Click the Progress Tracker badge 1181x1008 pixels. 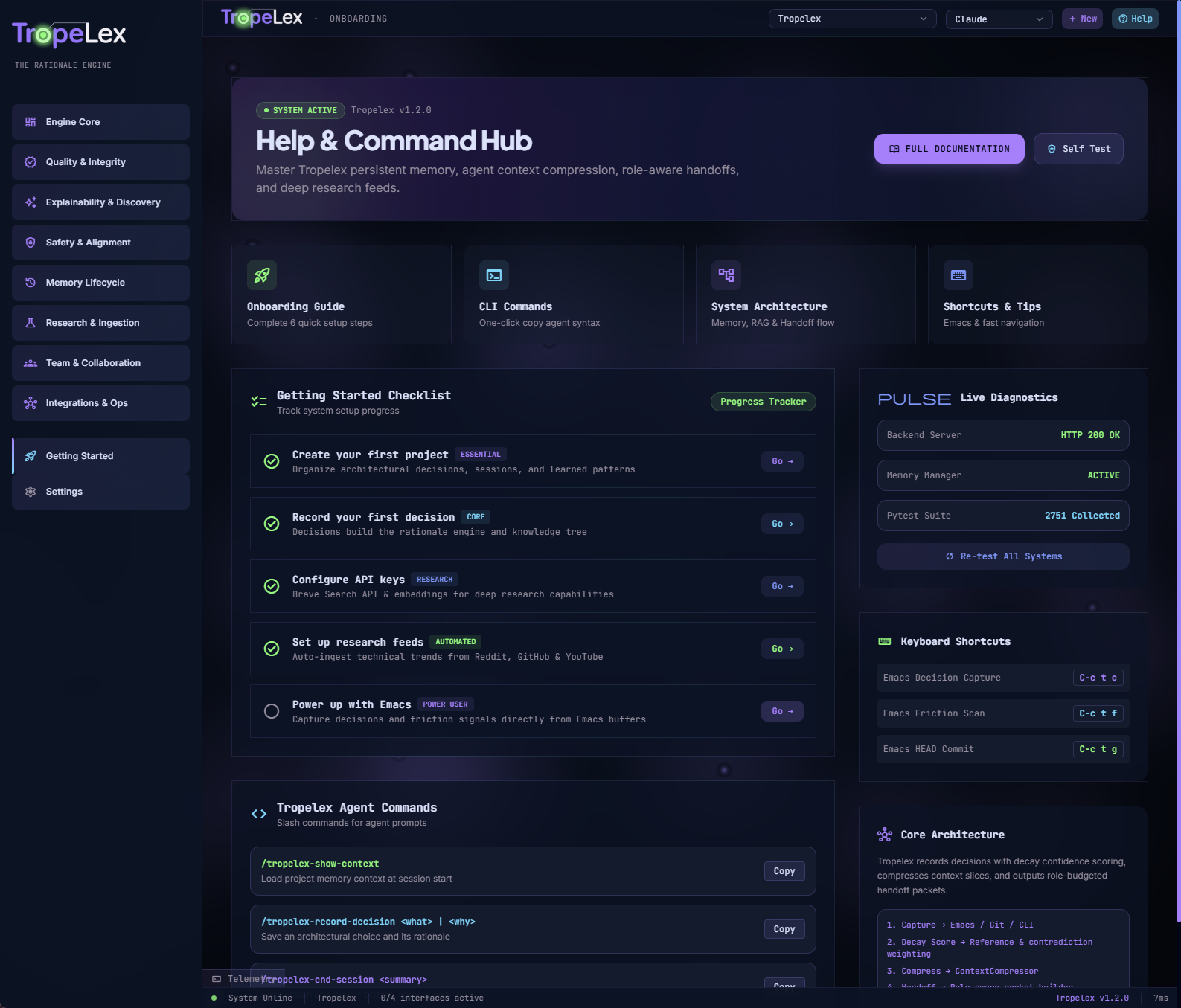coord(764,402)
